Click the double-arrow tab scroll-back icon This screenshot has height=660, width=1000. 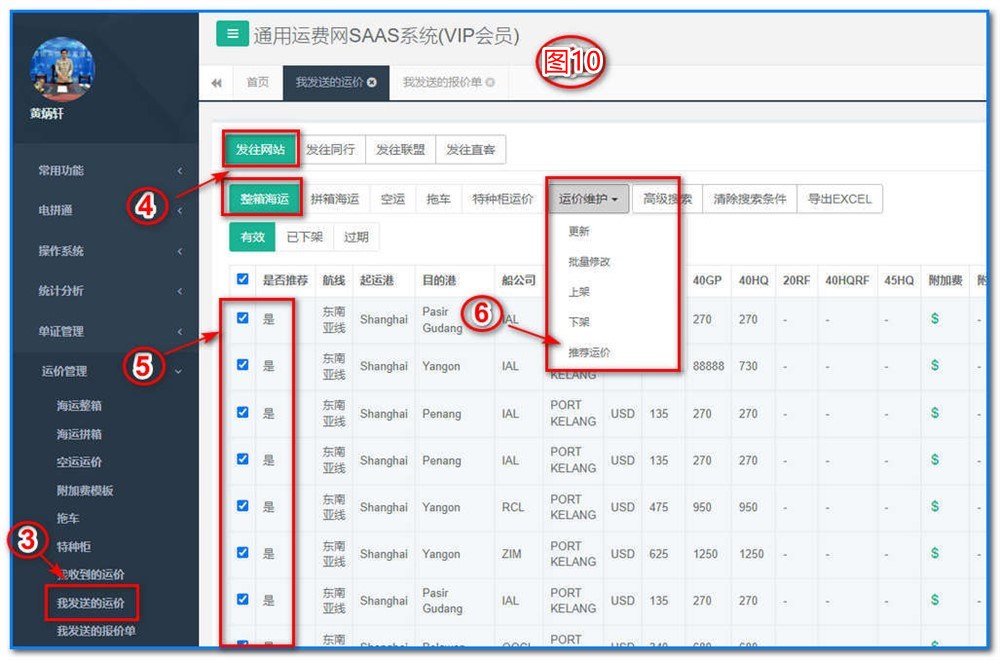pos(216,83)
